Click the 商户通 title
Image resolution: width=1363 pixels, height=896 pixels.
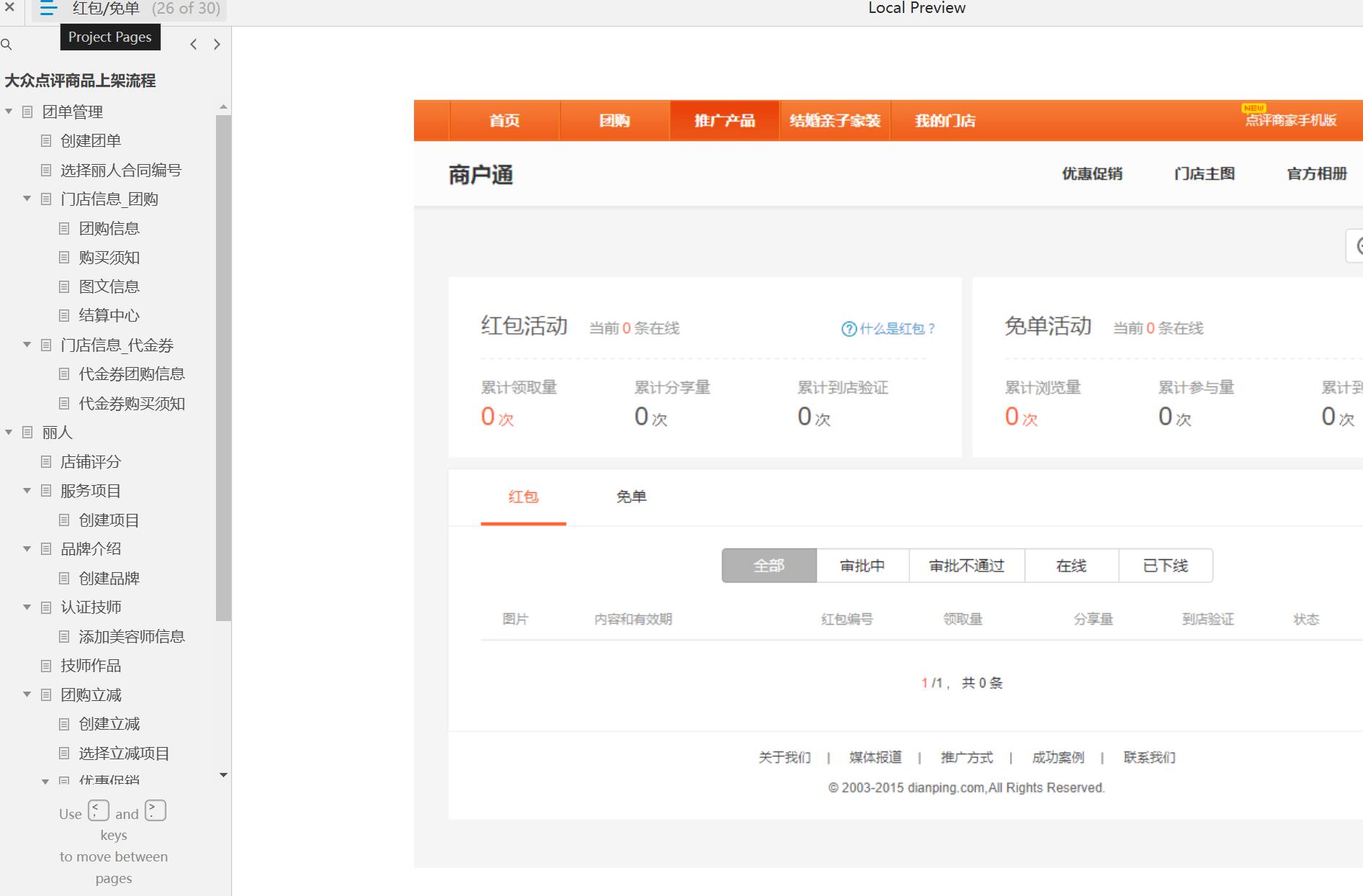481,175
